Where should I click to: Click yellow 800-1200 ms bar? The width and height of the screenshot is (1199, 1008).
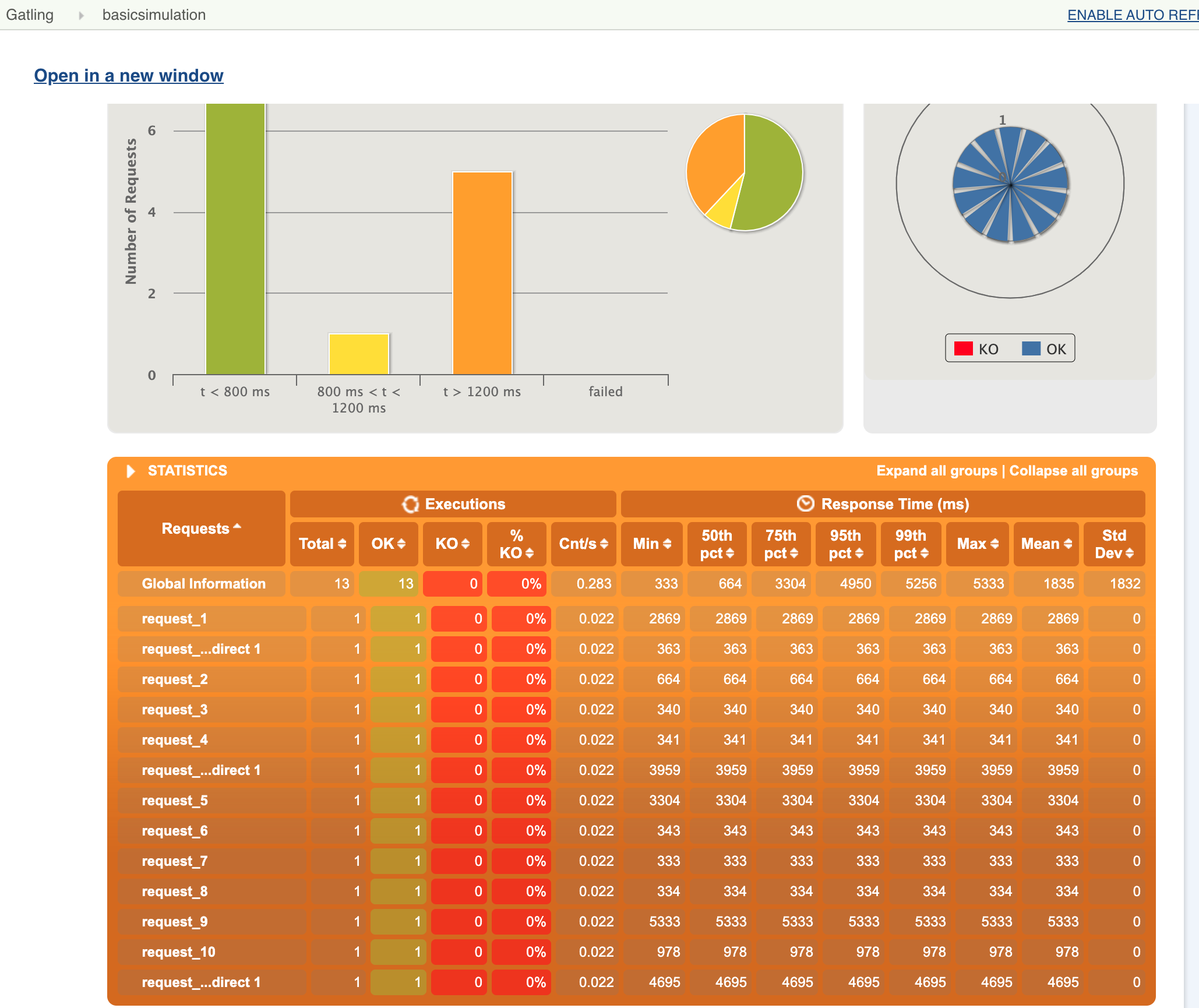click(359, 354)
